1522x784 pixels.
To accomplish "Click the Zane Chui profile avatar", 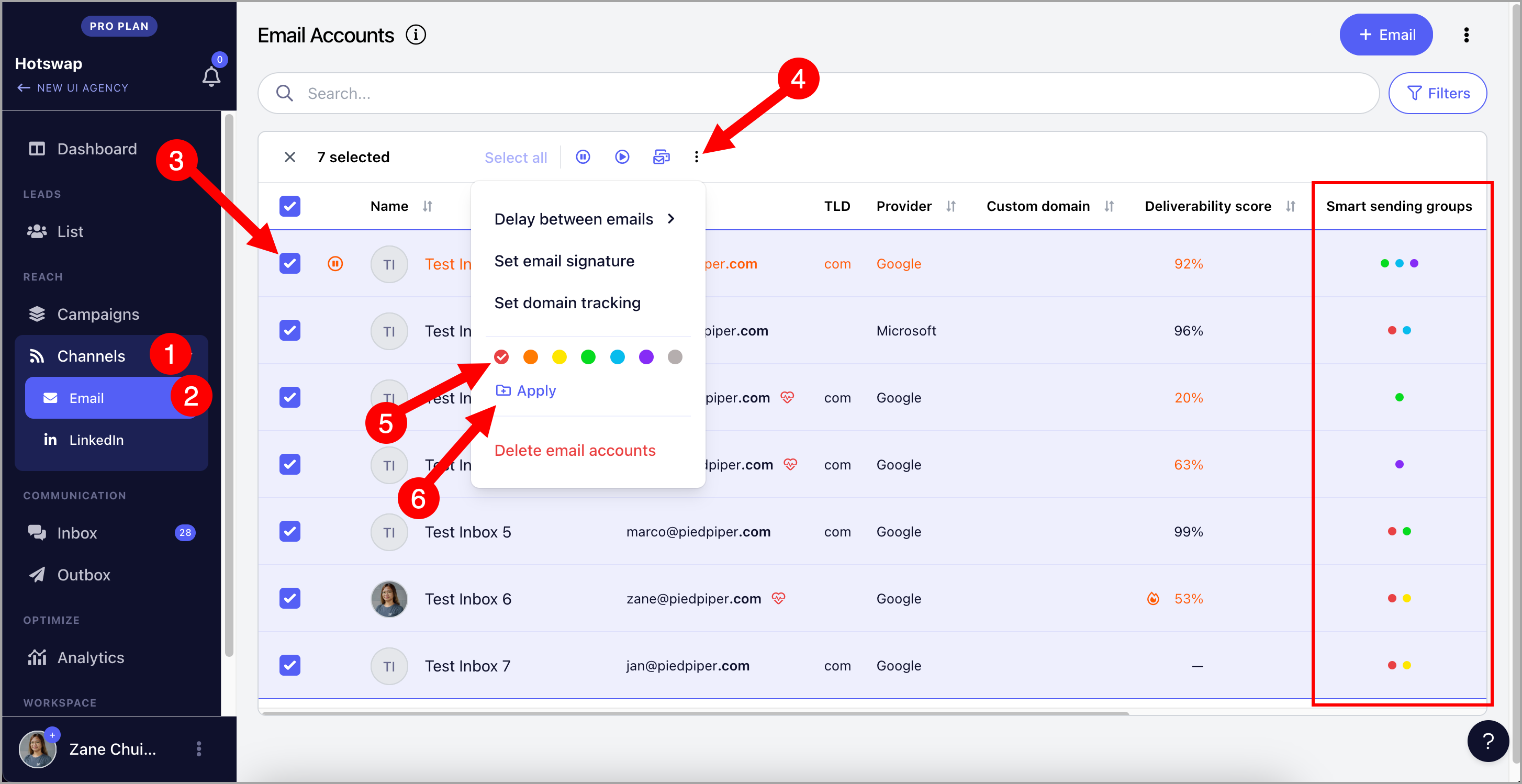I will click(37, 748).
